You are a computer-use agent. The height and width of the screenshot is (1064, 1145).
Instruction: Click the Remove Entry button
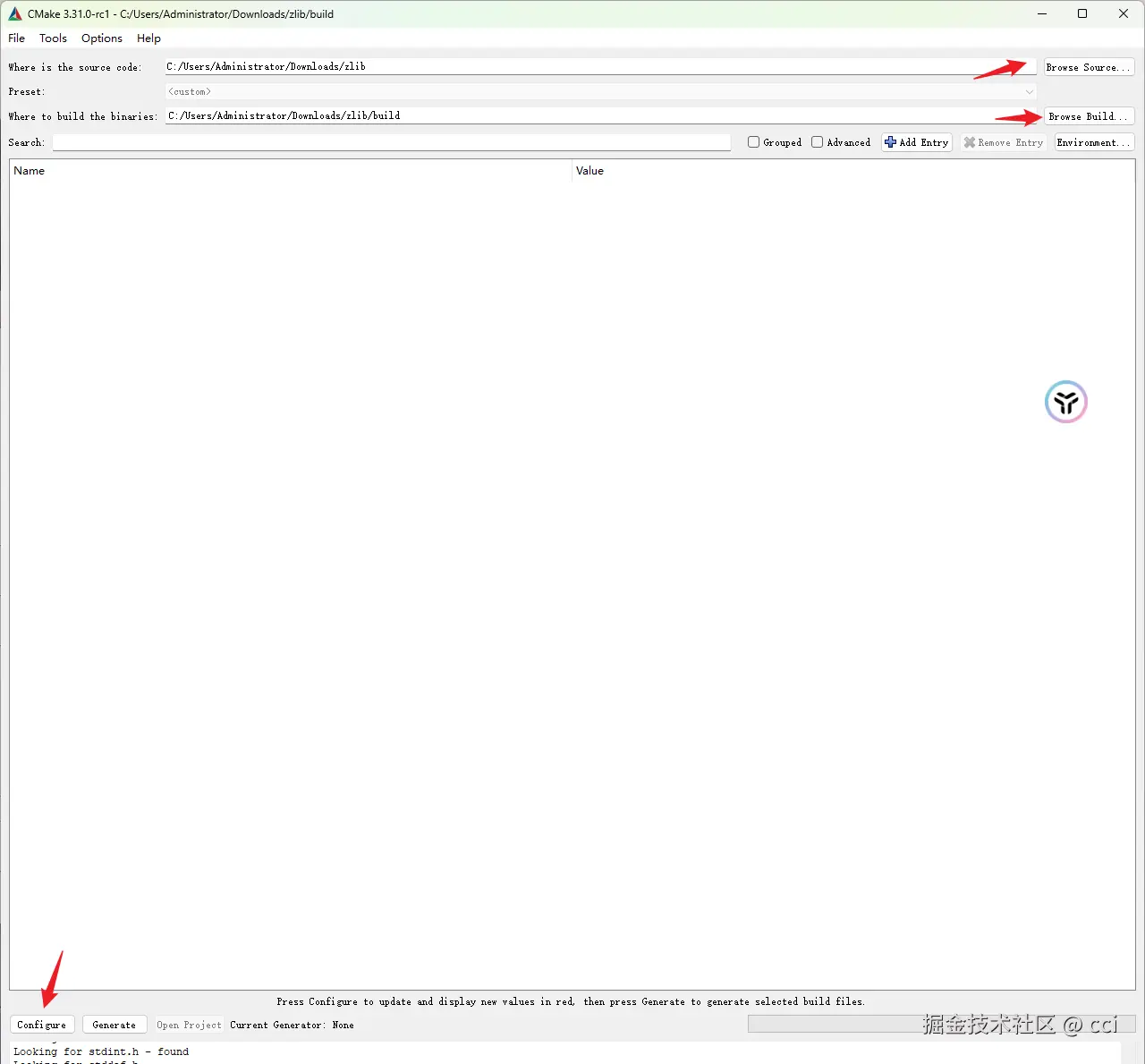[1004, 142]
